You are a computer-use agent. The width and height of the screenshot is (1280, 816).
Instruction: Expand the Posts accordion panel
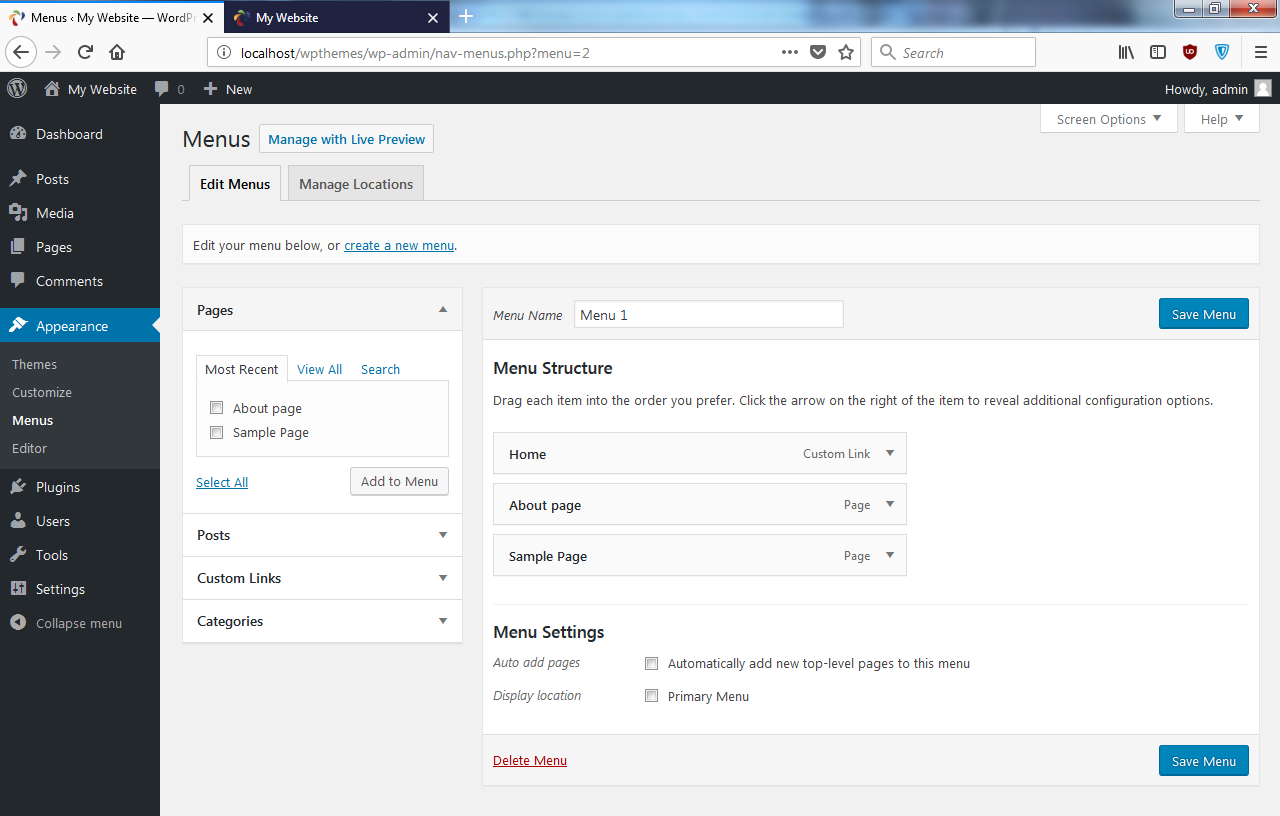point(443,535)
